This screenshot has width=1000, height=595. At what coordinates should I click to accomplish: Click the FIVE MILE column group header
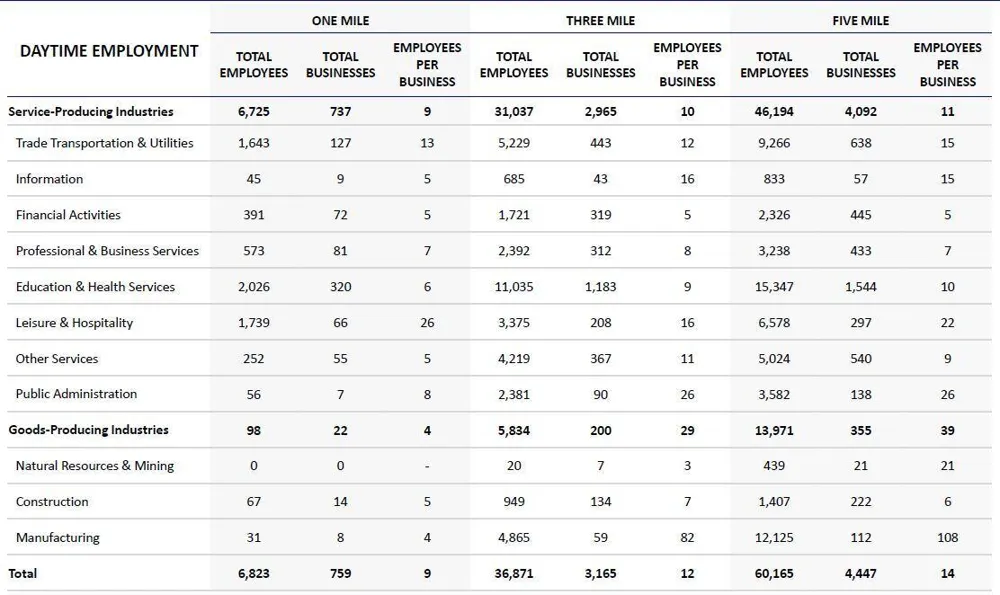[860, 20]
